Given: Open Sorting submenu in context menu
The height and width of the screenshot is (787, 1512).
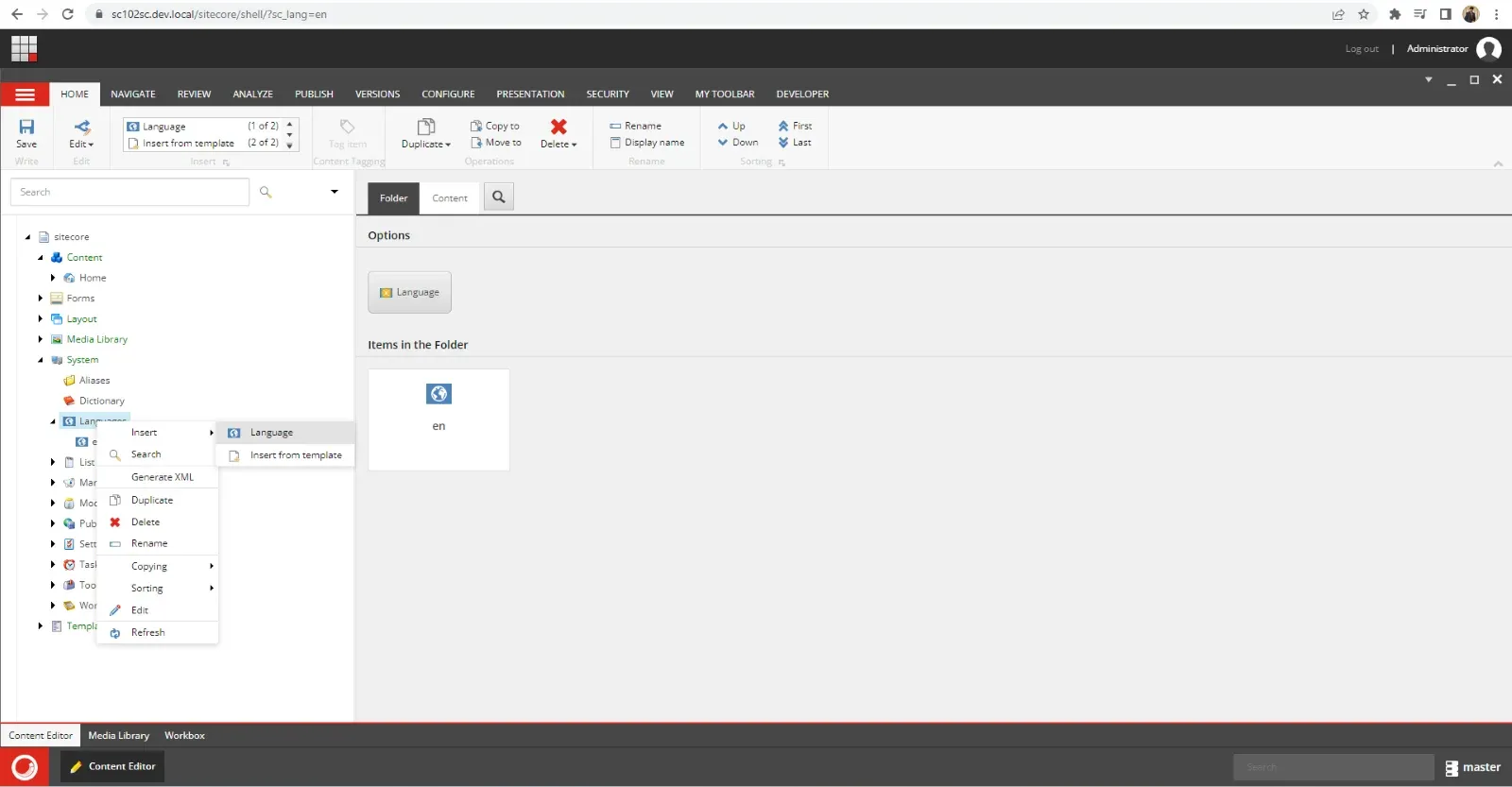Looking at the screenshot, I should pos(158,588).
